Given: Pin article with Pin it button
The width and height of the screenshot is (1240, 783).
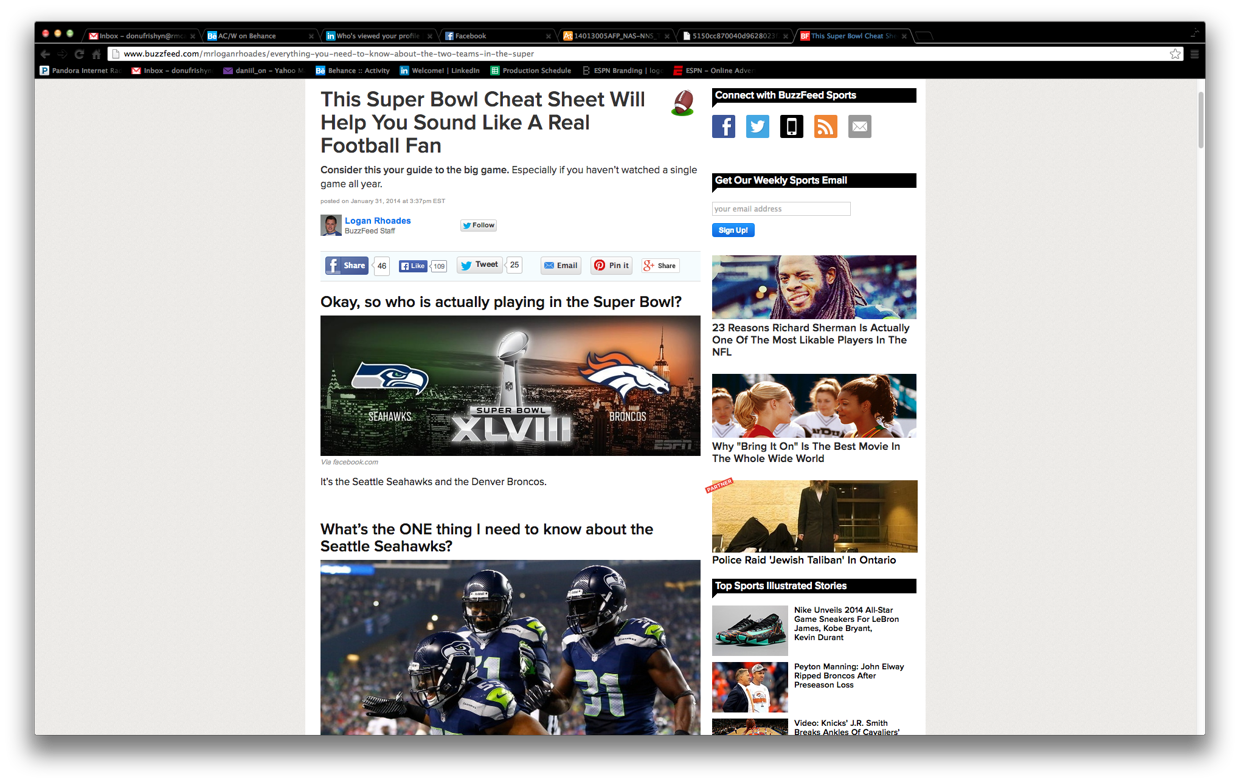Looking at the screenshot, I should coord(611,266).
